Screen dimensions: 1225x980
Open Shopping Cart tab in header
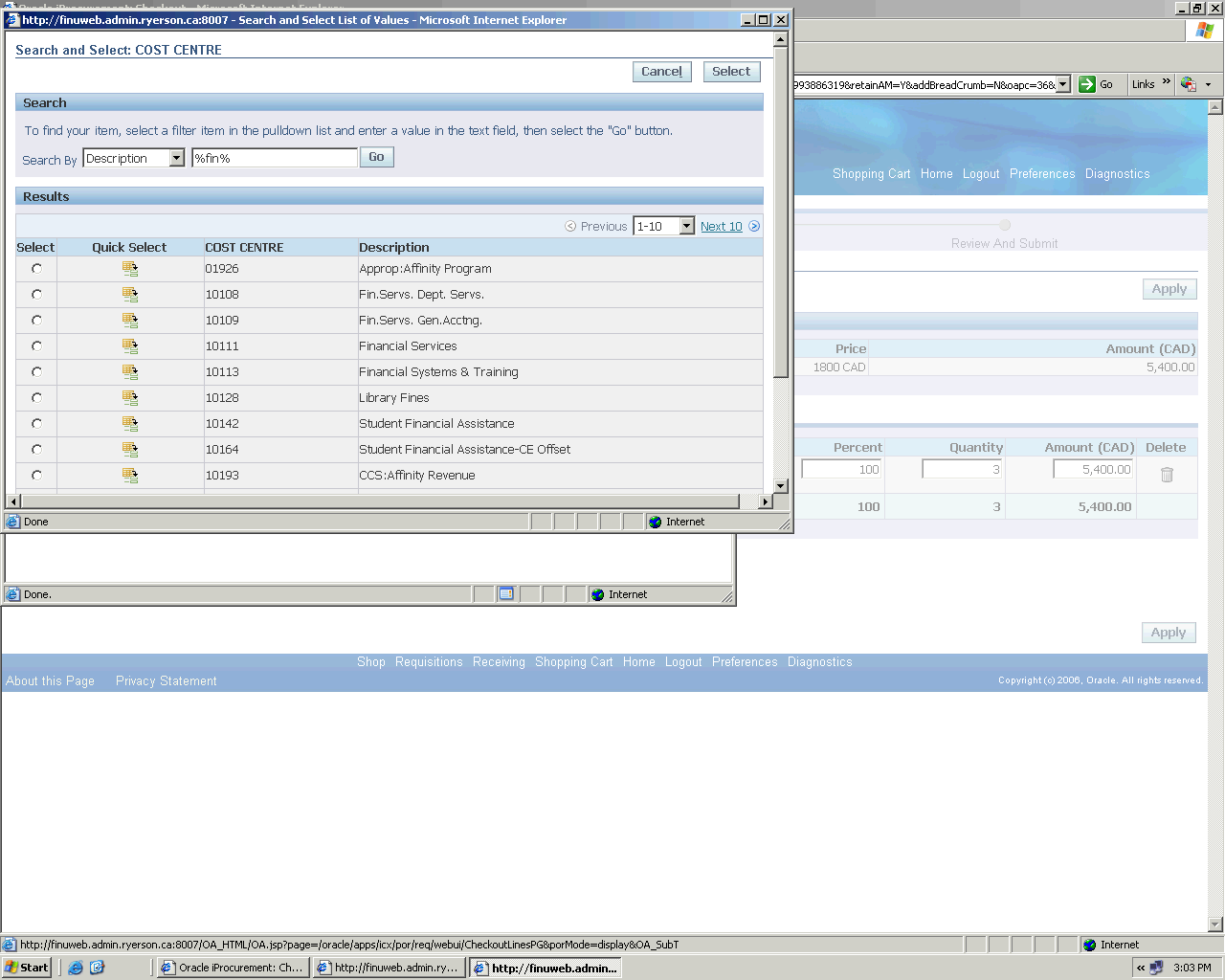[x=871, y=174]
